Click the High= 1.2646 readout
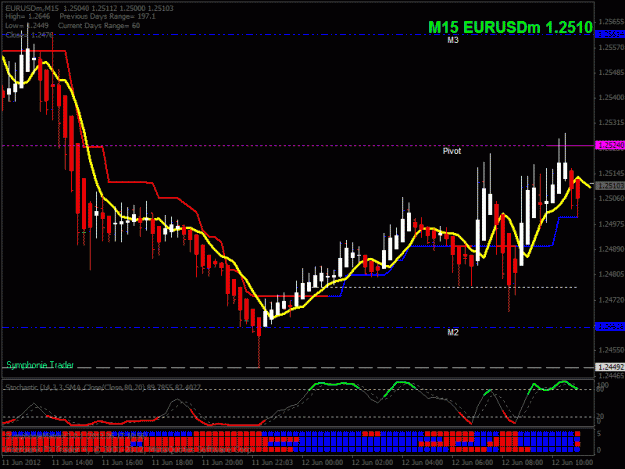This screenshot has height=469, width=625. (28, 16)
